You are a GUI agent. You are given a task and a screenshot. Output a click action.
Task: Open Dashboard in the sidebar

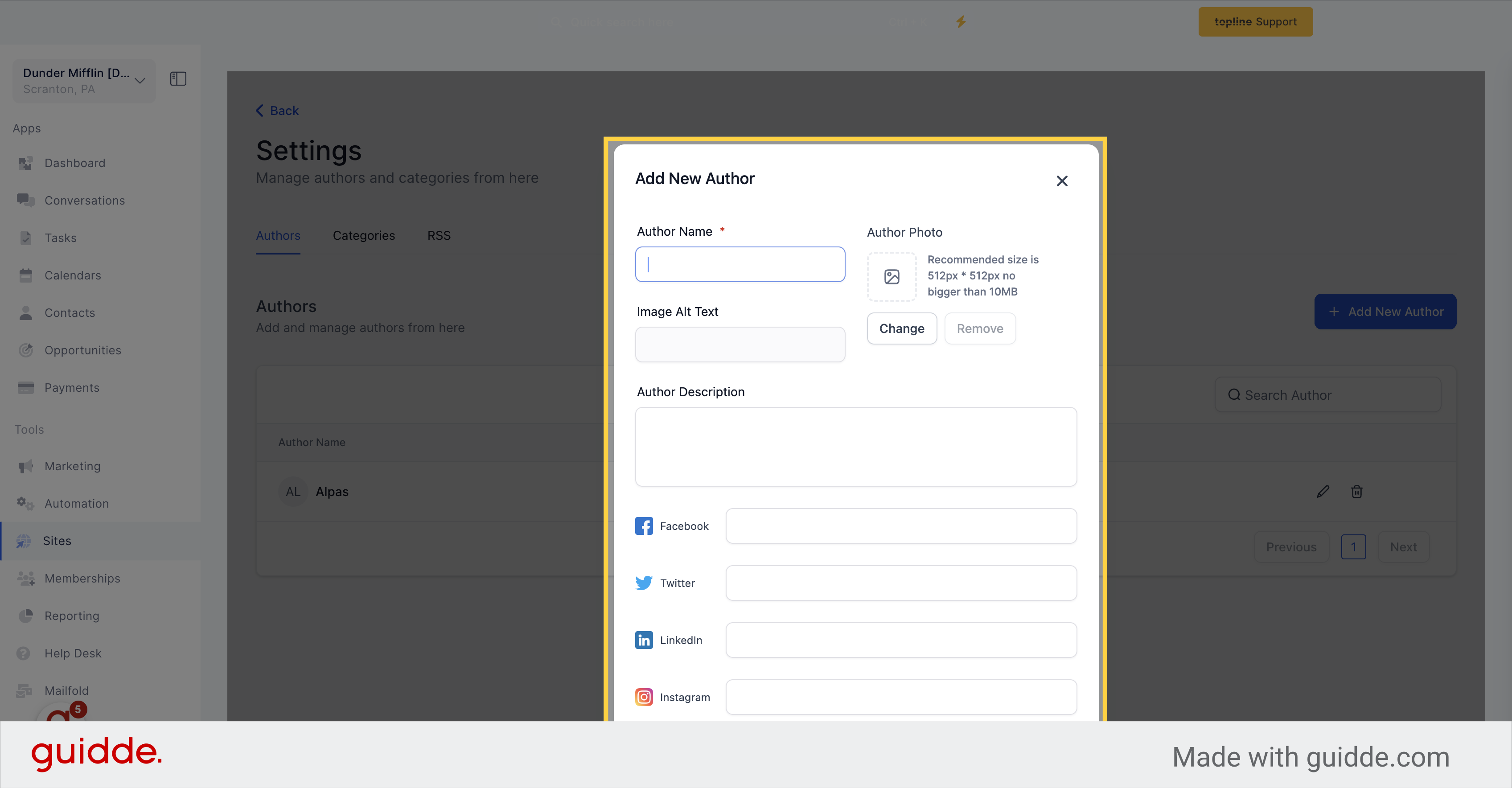(x=74, y=163)
